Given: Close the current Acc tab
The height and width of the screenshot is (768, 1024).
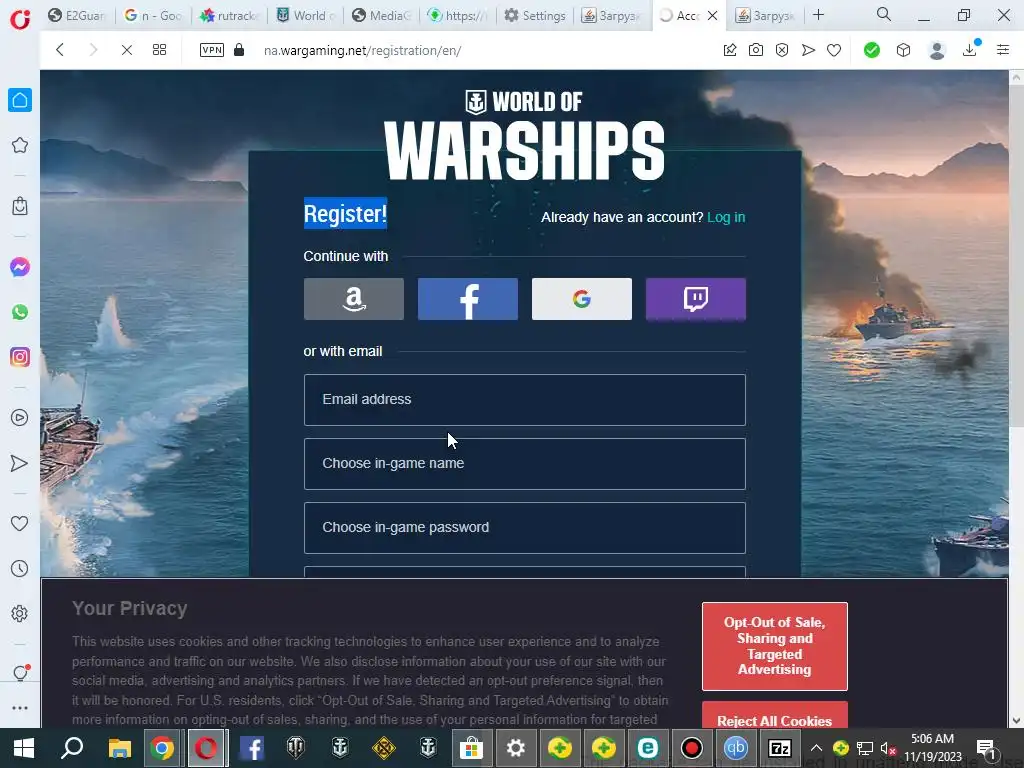Looking at the screenshot, I should [x=712, y=16].
